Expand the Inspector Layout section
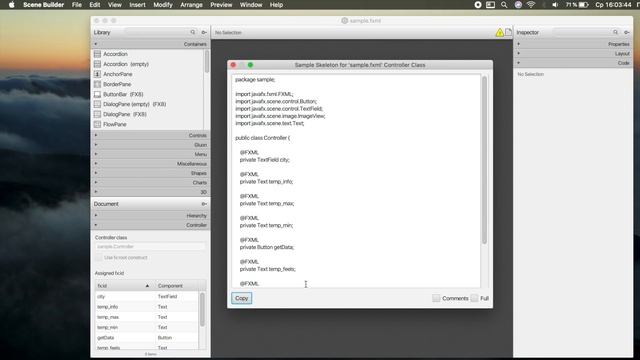Image resolution: width=640 pixels, height=360 pixels. click(573, 53)
